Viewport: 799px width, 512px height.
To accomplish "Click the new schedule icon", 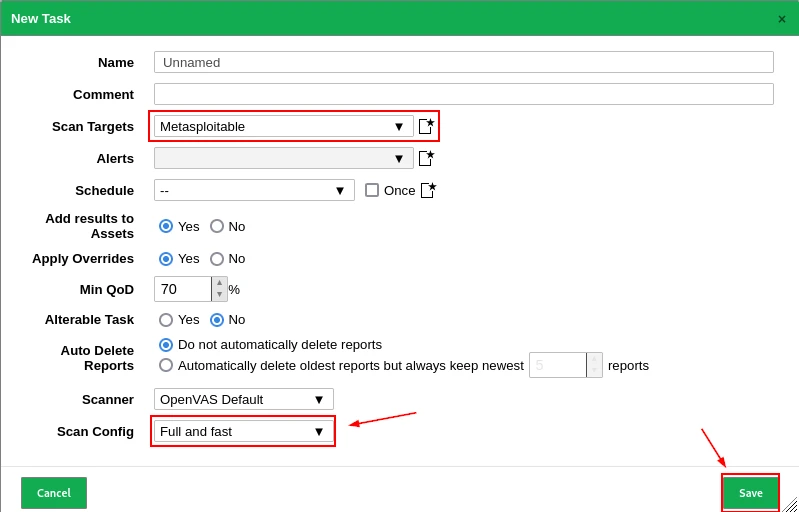I will 428,190.
